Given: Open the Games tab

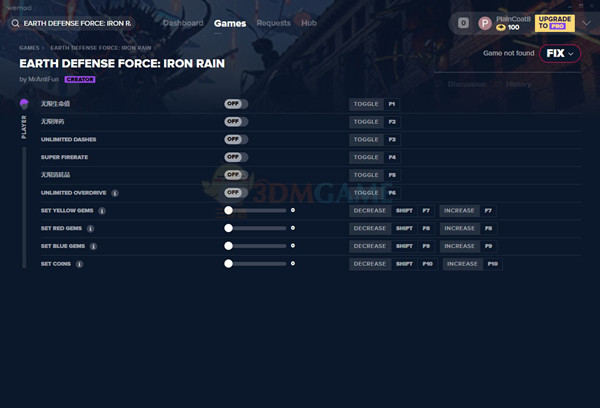Looking at the screenshot, I should [x=230, y=23].
